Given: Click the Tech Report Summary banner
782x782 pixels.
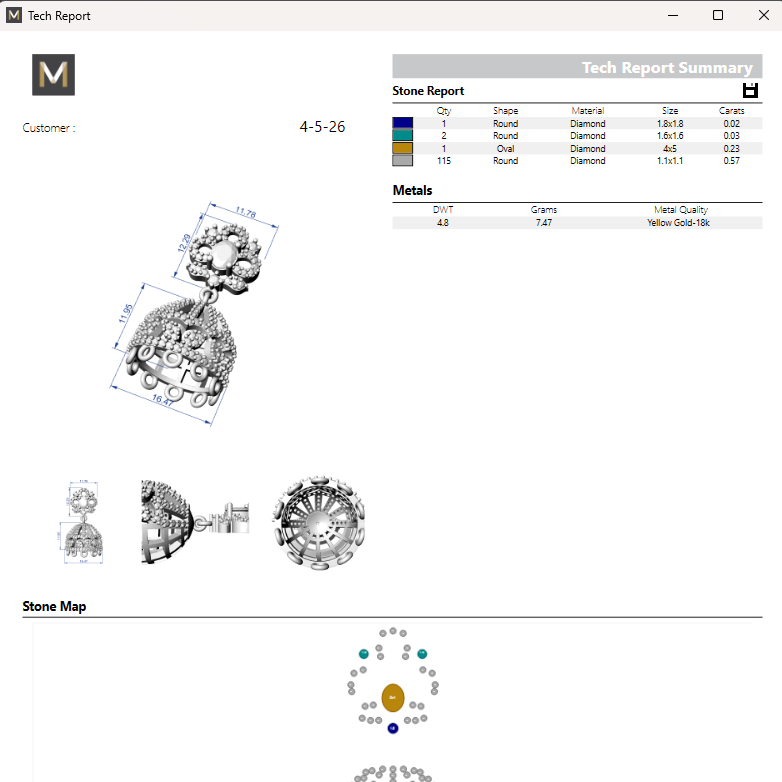Looking at the screenshot, I should pos(577,66).
